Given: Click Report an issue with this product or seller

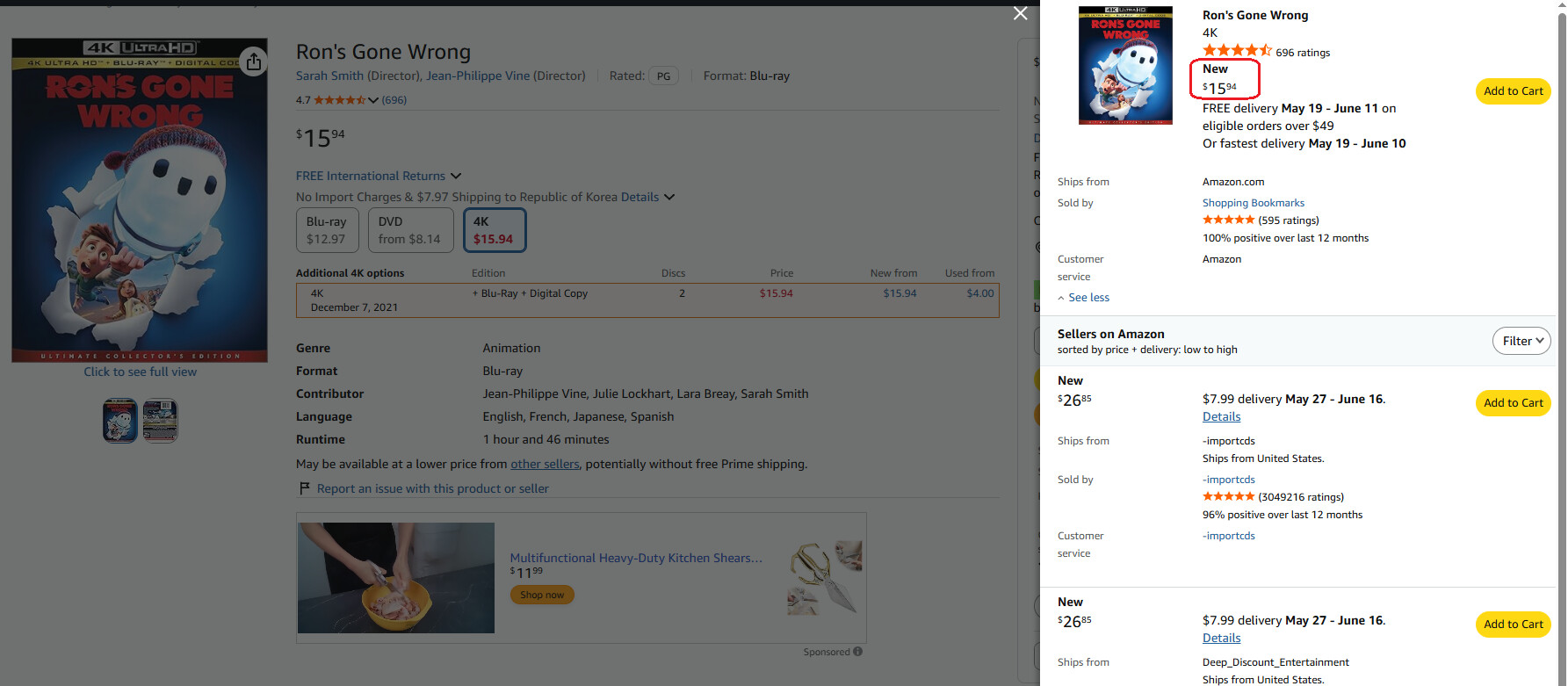Looking at the screenshot, I should 433,488.
